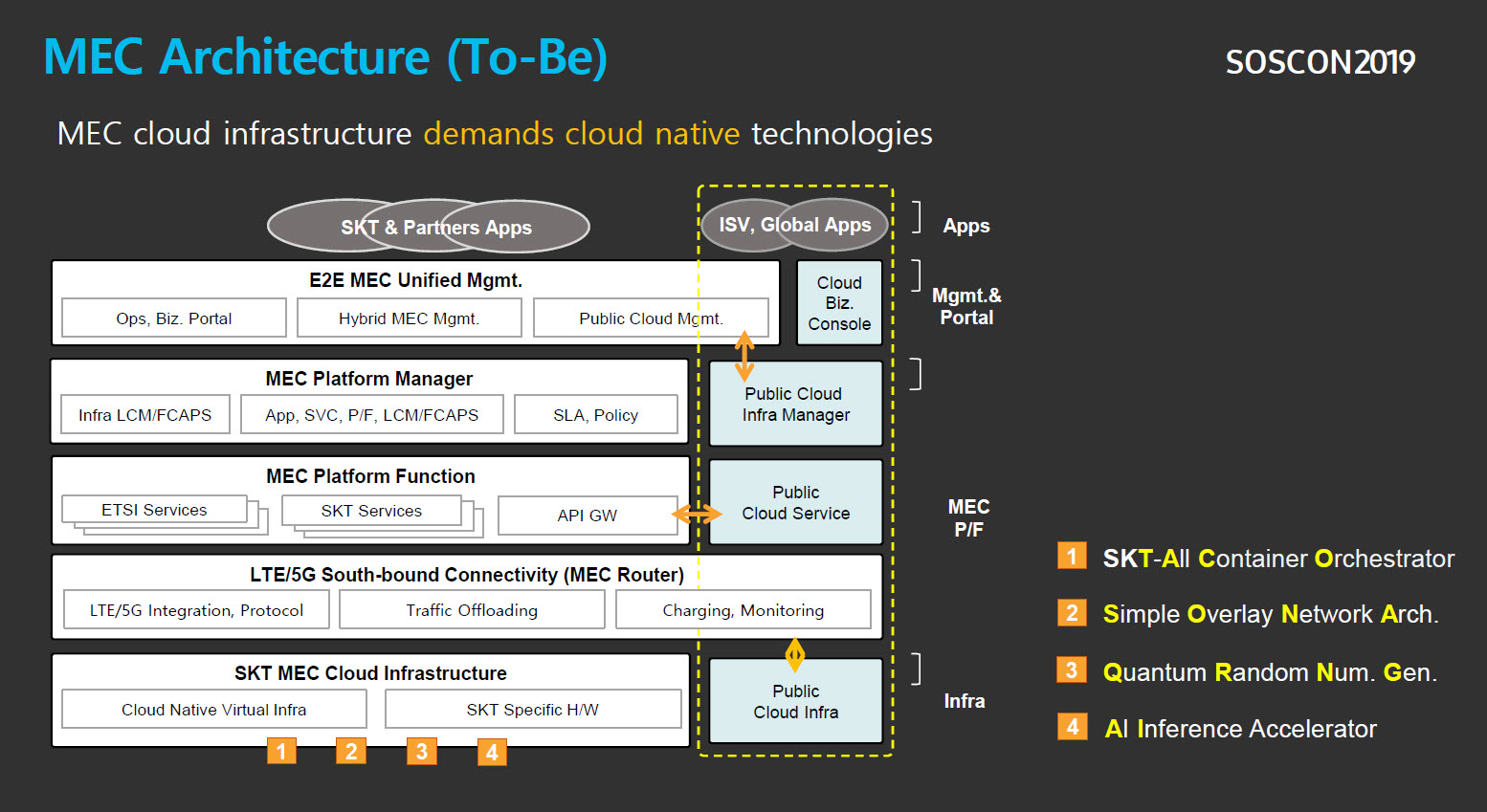This screenshot has width=1487, height=812.
Task: Click the 'E2E MEC Unified Mgmt.' heading
Action: click(415, 280)
